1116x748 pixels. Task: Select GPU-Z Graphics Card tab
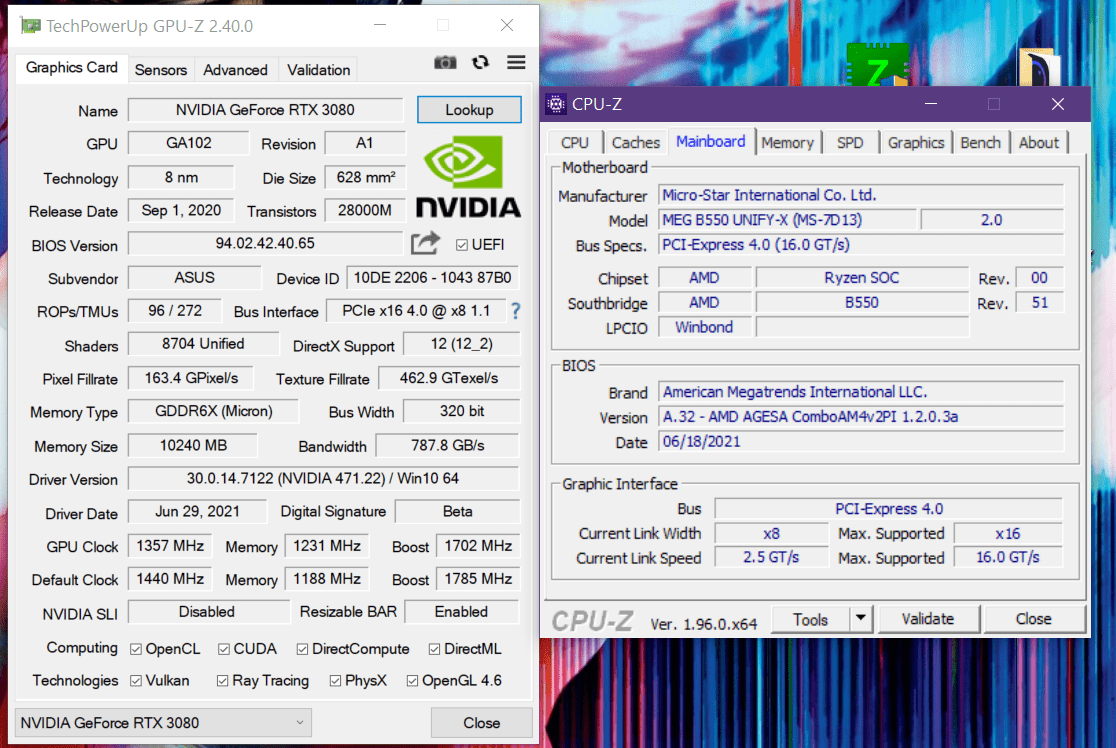click(x=71, y=68)
